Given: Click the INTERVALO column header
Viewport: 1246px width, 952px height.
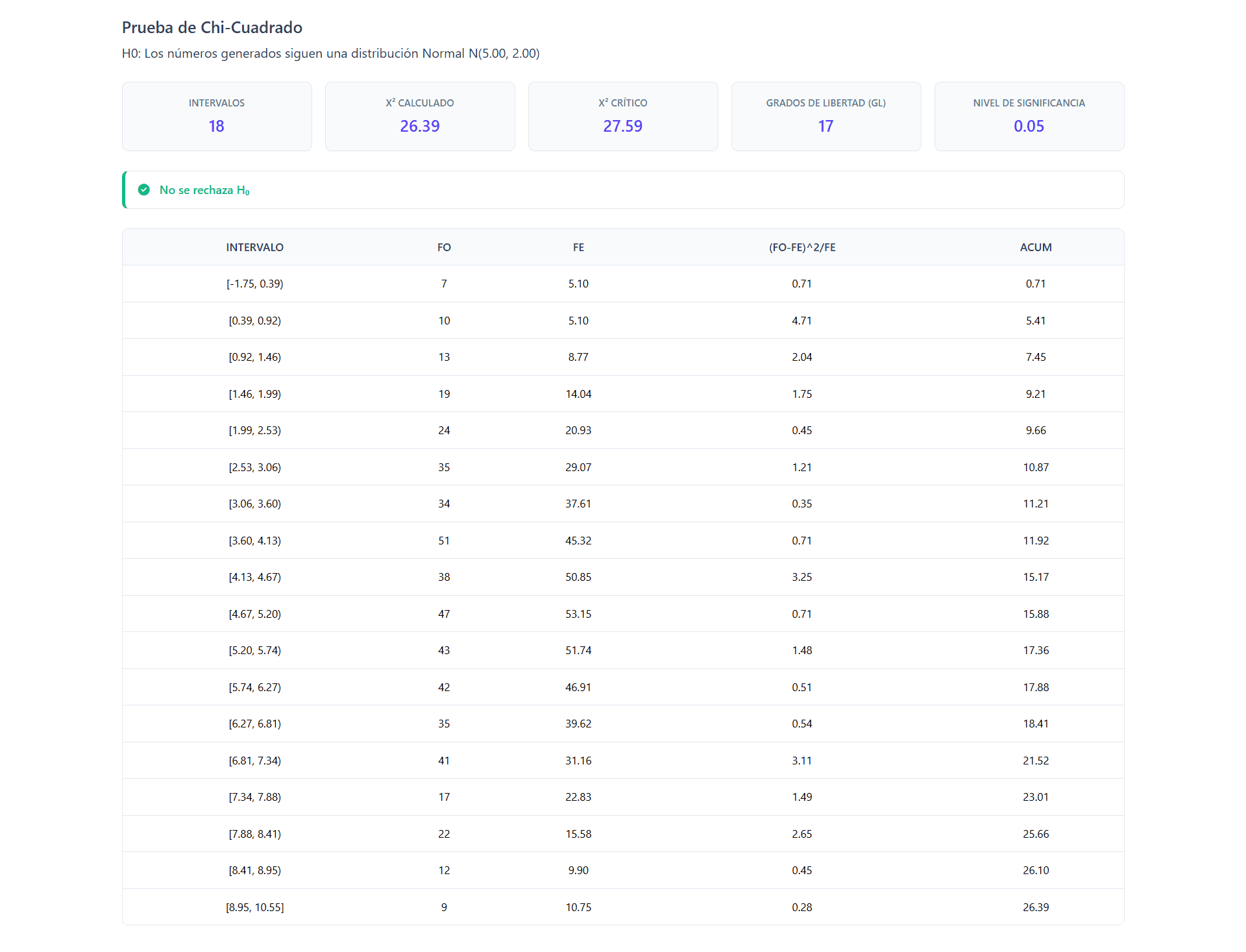Looking at the screenshot, I should 255,247.
